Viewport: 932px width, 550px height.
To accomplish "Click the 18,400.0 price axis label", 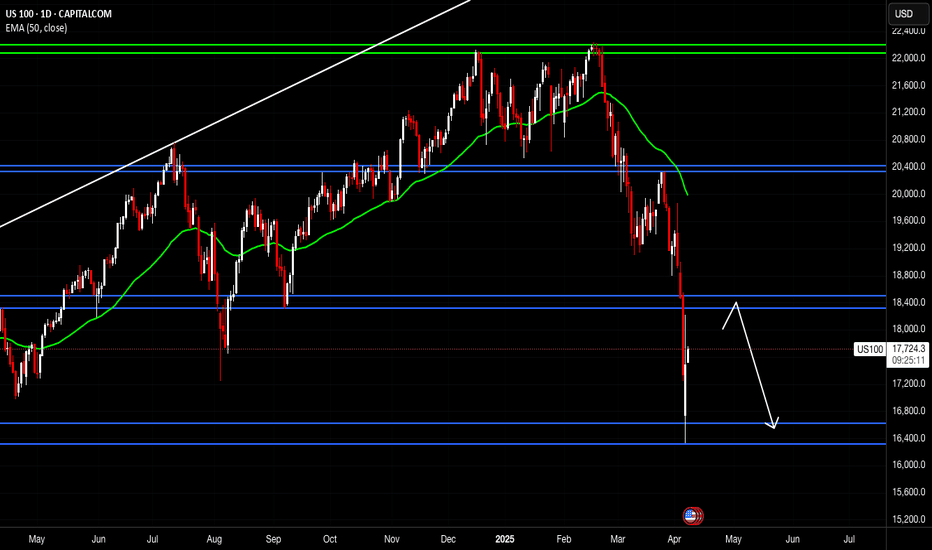I will (x=909, y=302).
